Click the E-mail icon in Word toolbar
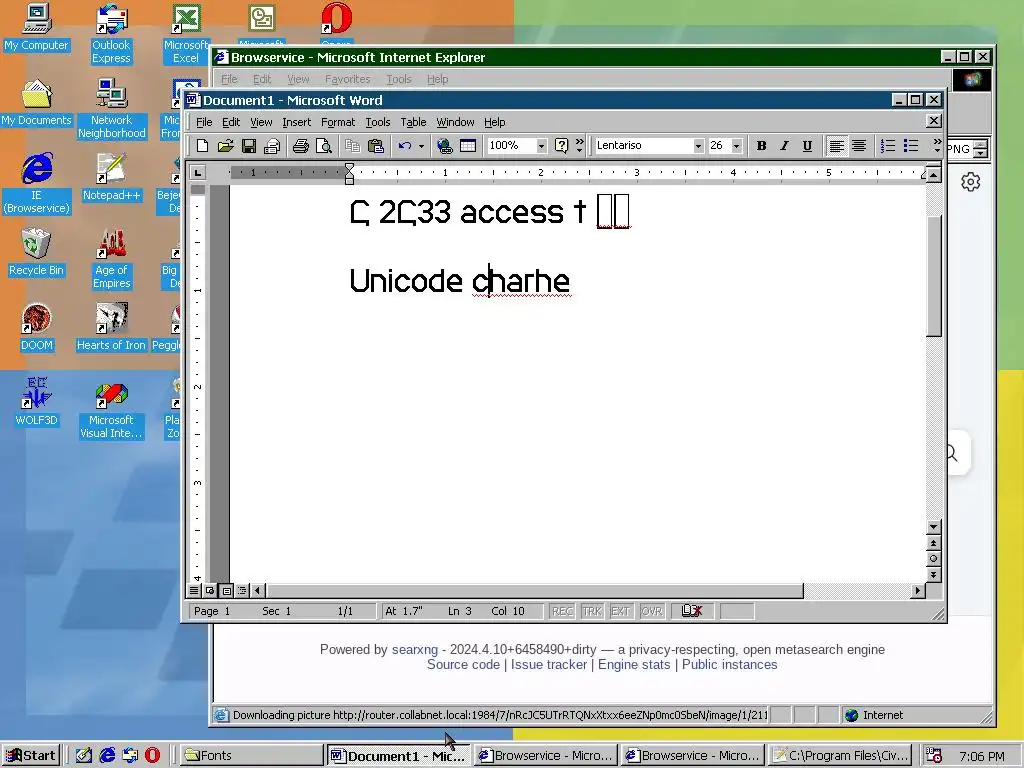Image resolution: width=1024 pixels, height=768 pixels. point(272,146)
